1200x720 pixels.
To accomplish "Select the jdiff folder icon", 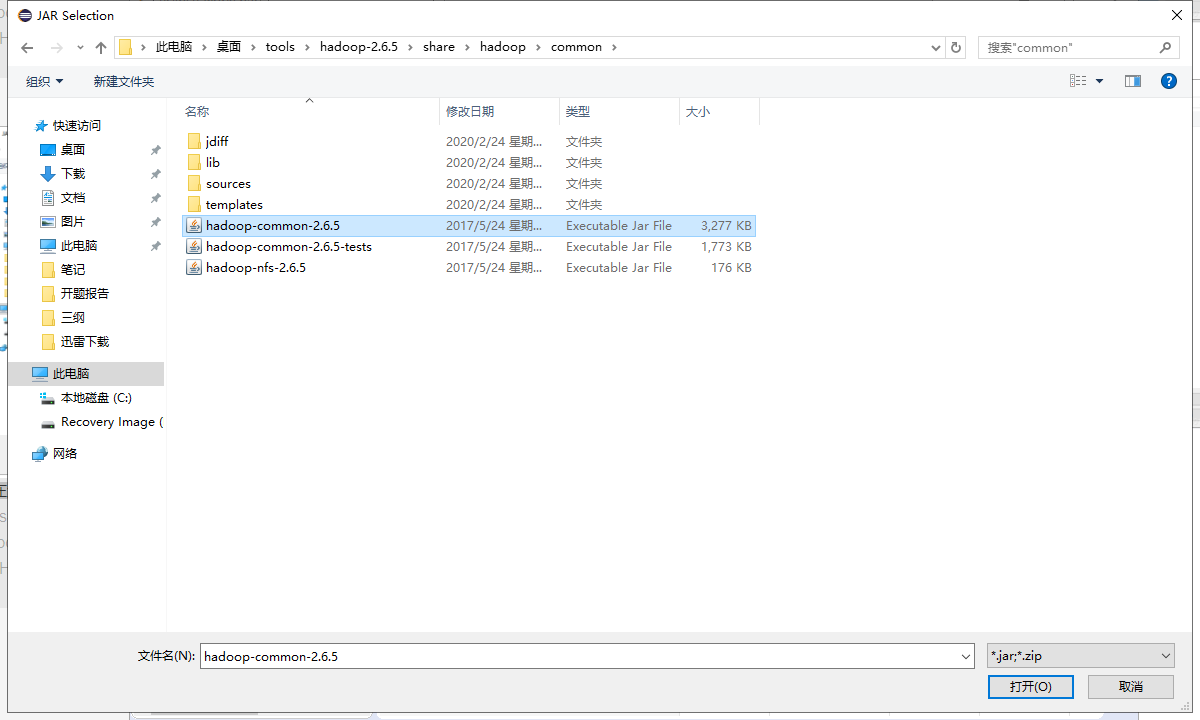I will 194,141.
